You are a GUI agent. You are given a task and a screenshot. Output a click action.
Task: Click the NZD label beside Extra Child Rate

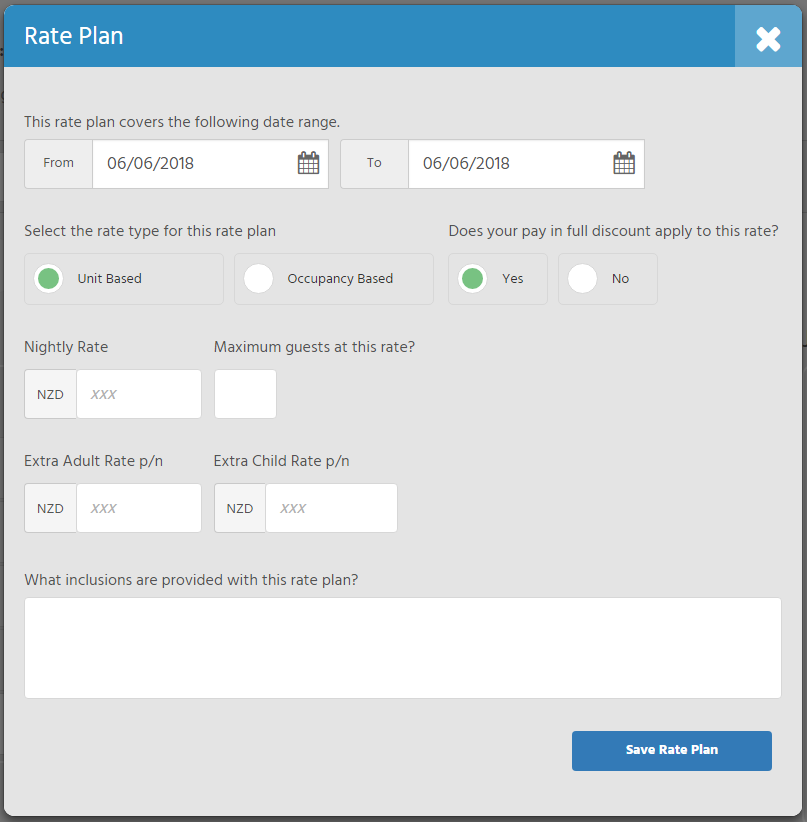click(x=240, y=508)
